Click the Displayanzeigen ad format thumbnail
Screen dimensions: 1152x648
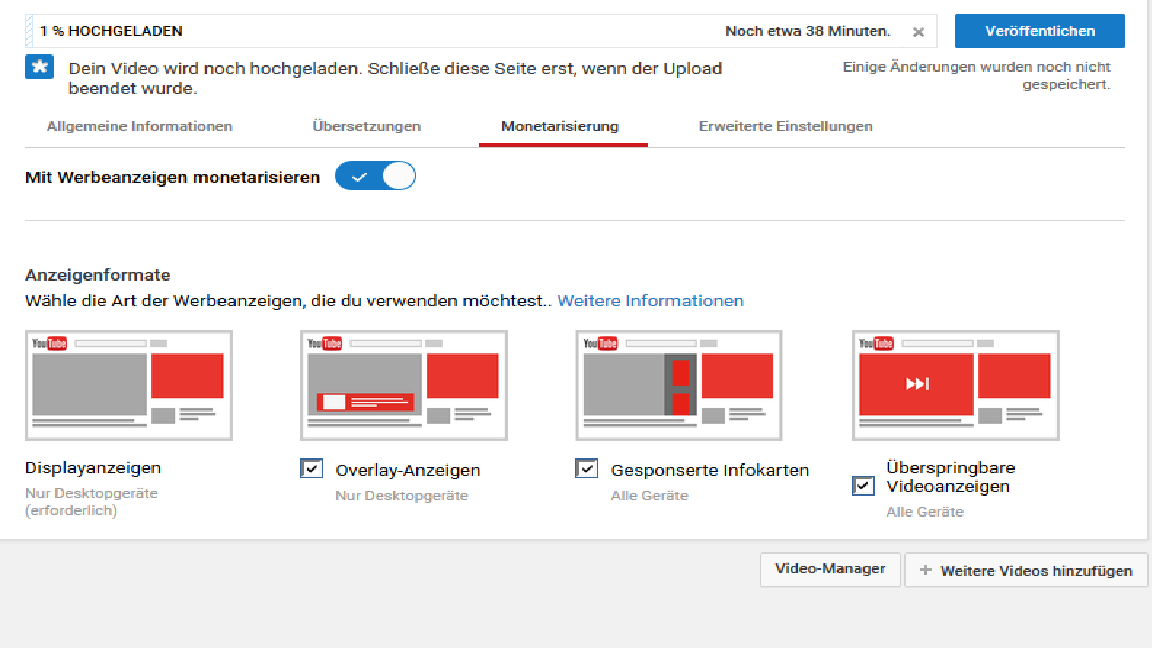click(129, 385)
